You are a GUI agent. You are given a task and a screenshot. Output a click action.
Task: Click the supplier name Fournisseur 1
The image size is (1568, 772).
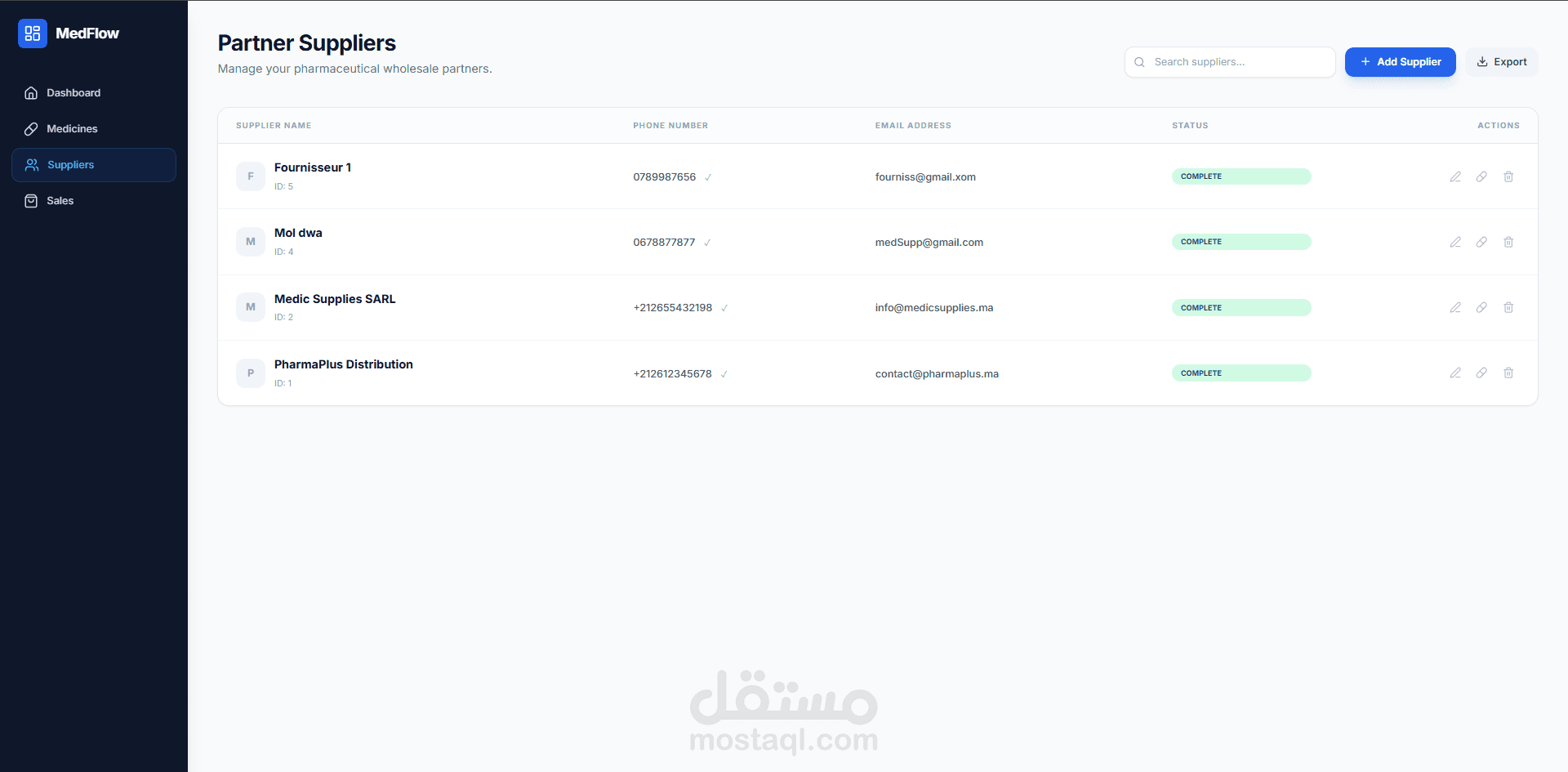pos(313,167)
